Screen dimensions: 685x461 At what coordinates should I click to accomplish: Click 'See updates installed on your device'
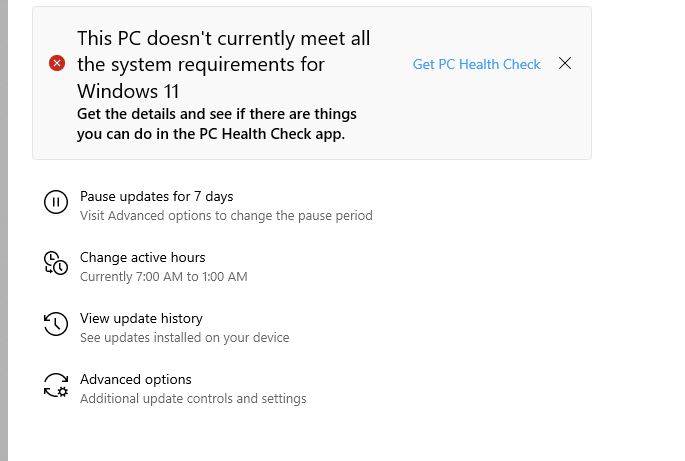coord(184,337)
